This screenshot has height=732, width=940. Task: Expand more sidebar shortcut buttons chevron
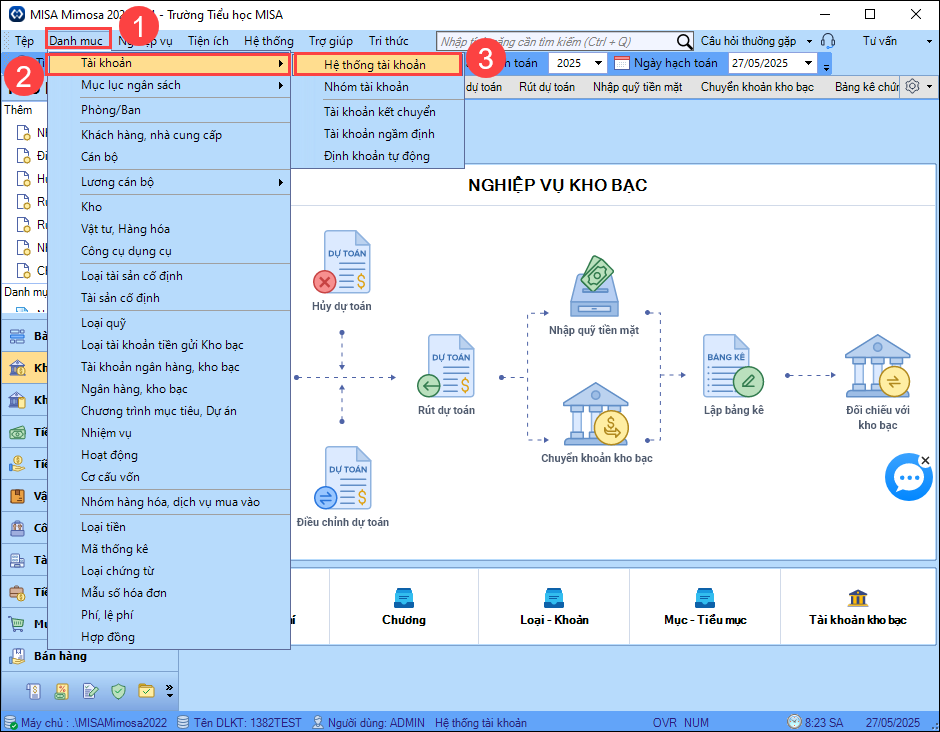click(x=170, y=691)
